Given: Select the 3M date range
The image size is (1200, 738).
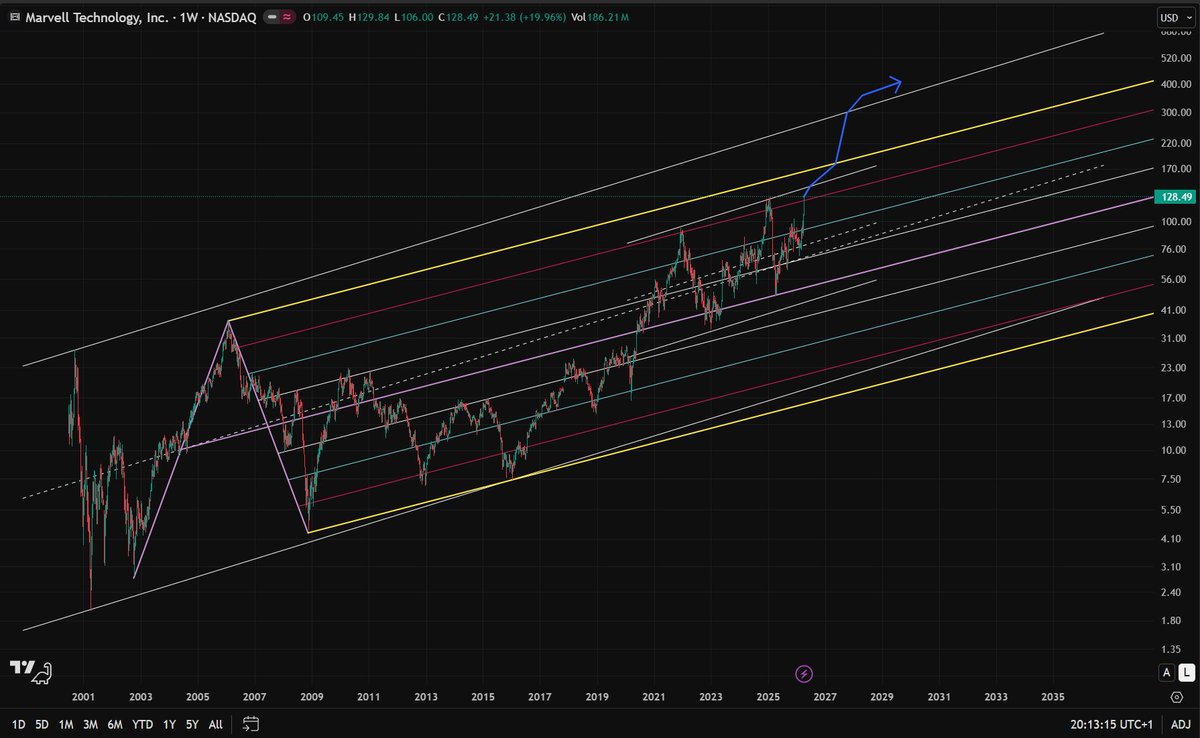Looking at the screenshot, I should [x=90, y=723].
